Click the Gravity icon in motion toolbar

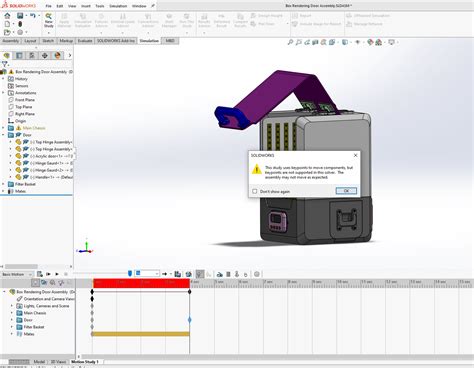point(245,274)
